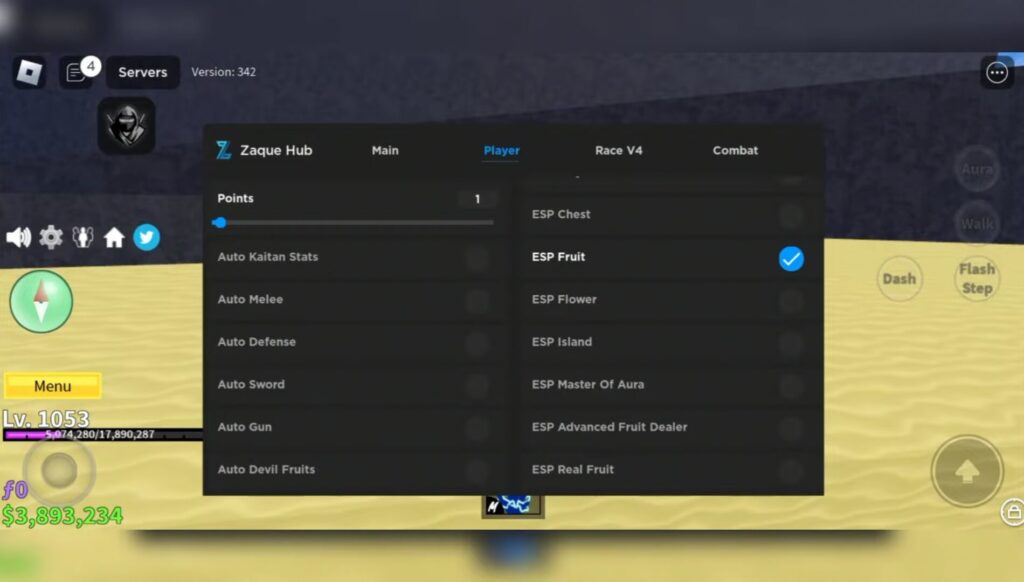The width and height of the screenshot is (1024, 582).
Task: Tap the Walk button
Action: point(977,224)
